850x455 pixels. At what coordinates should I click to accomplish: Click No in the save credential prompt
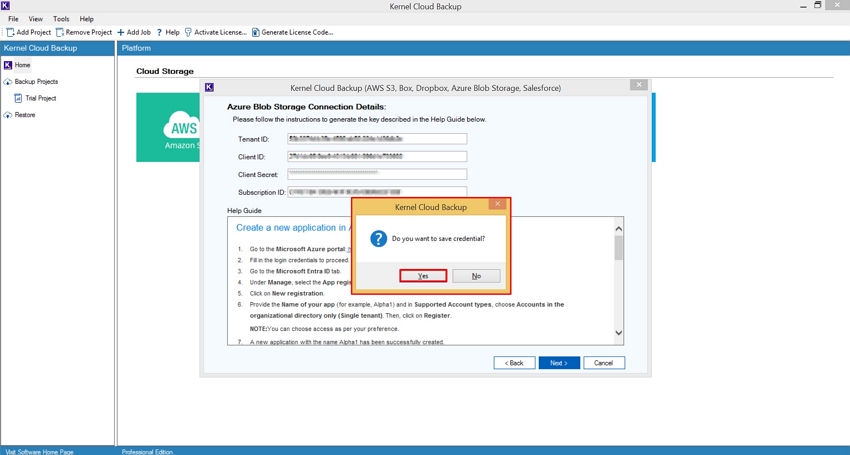pos(476,276)
